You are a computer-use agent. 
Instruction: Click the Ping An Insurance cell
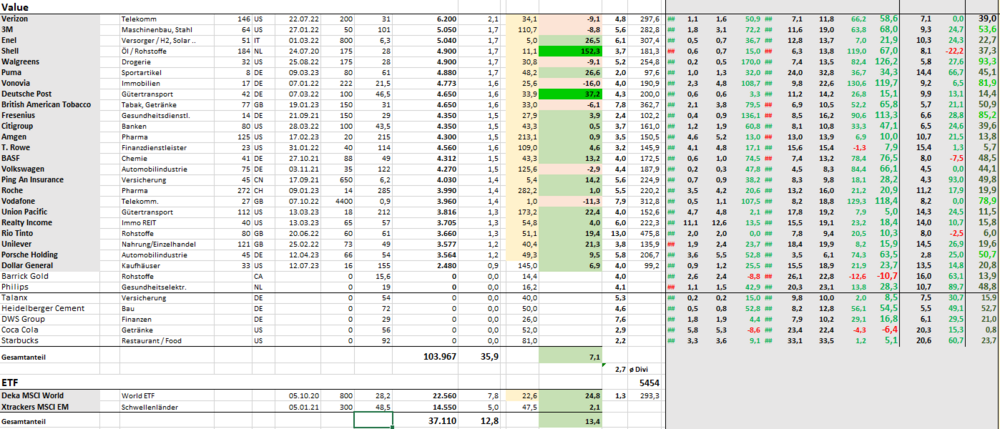[50, 180]
